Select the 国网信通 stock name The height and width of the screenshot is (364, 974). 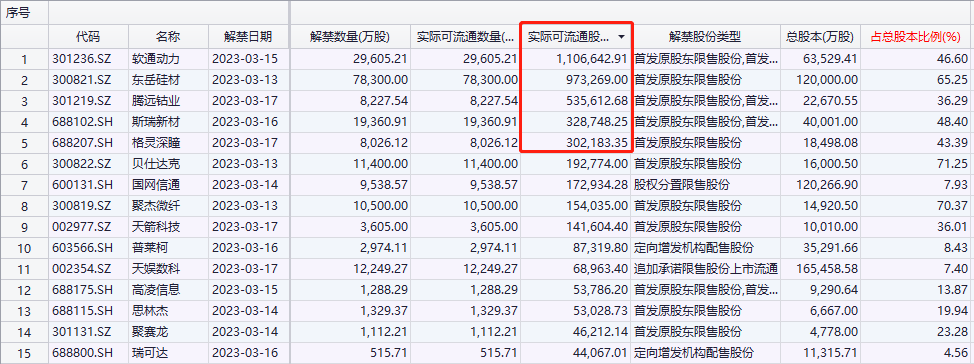click(156, 185)
